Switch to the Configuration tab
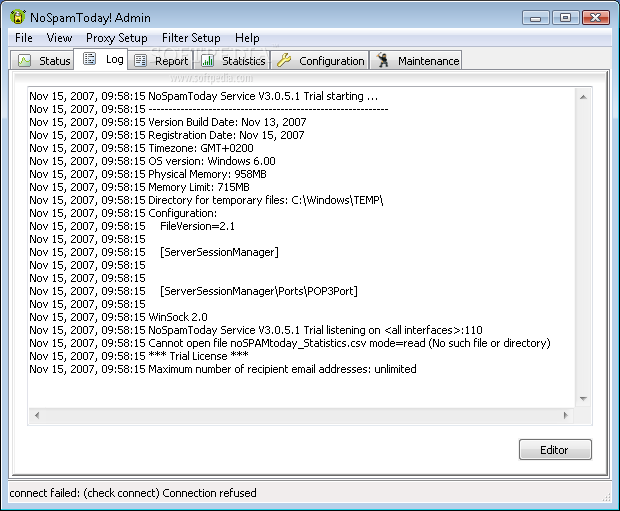 coord(319,61)
